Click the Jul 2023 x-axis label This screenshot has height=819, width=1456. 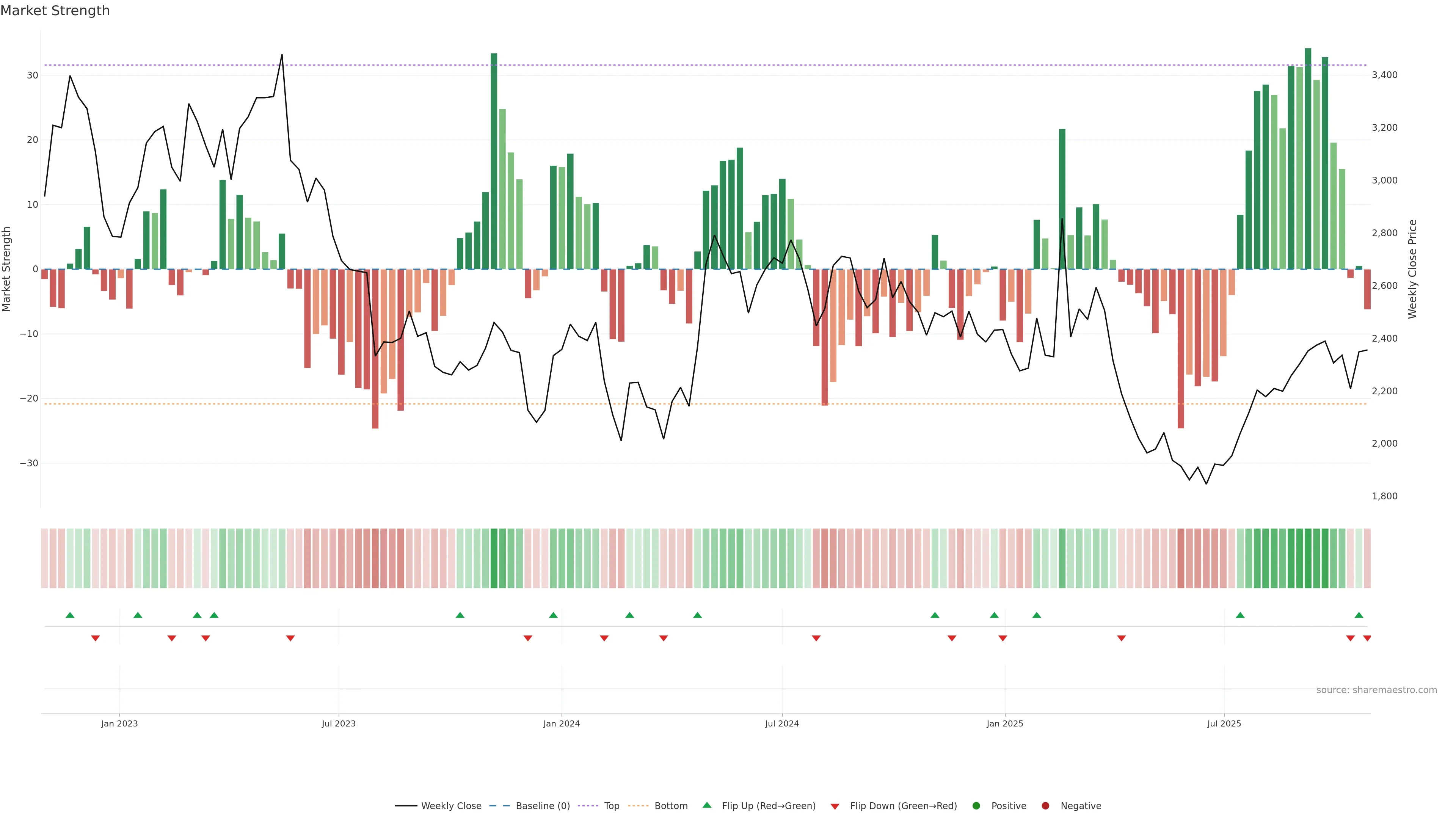pos(339,723)
